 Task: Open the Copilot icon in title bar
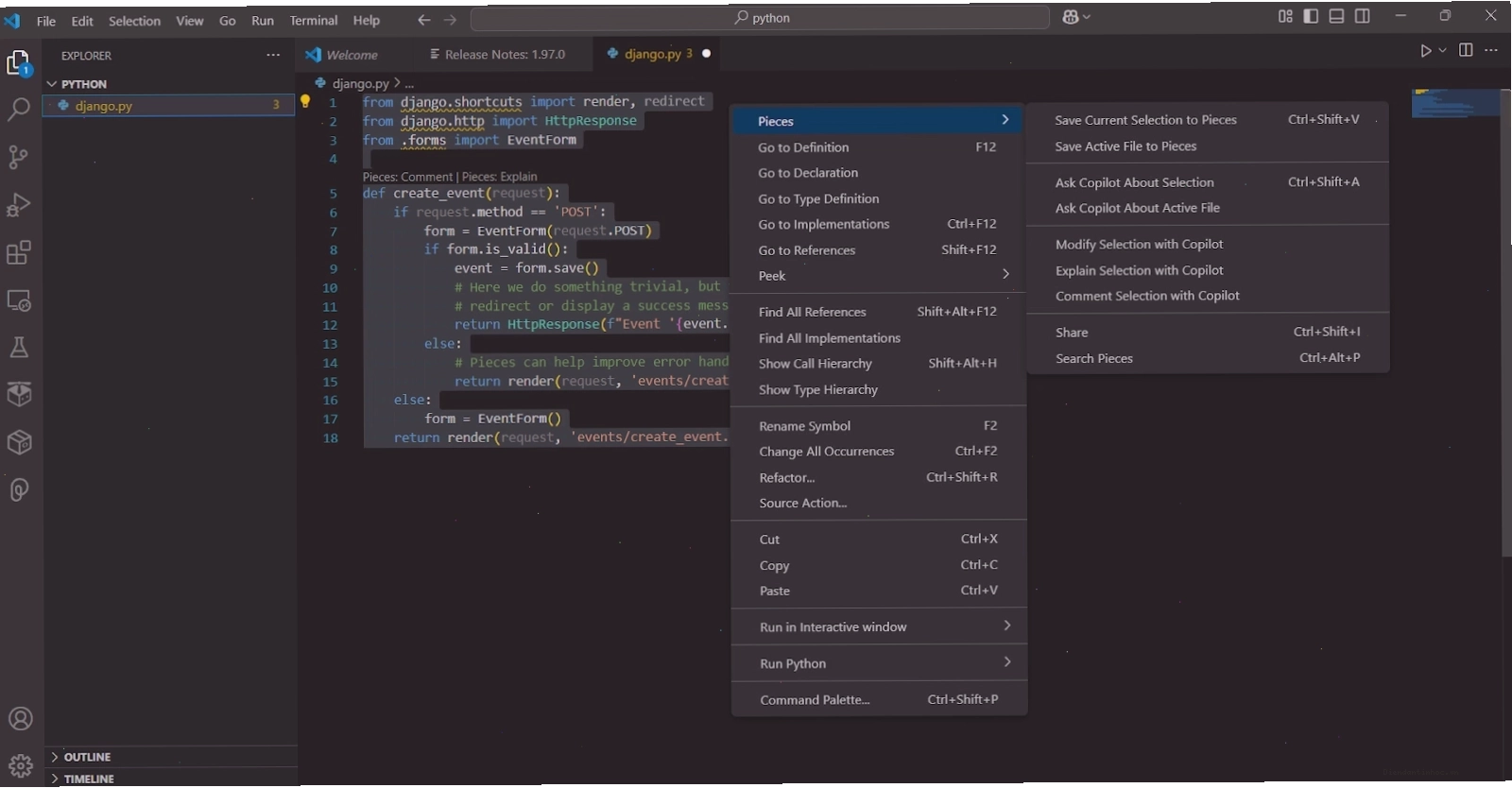[1070, 17]
